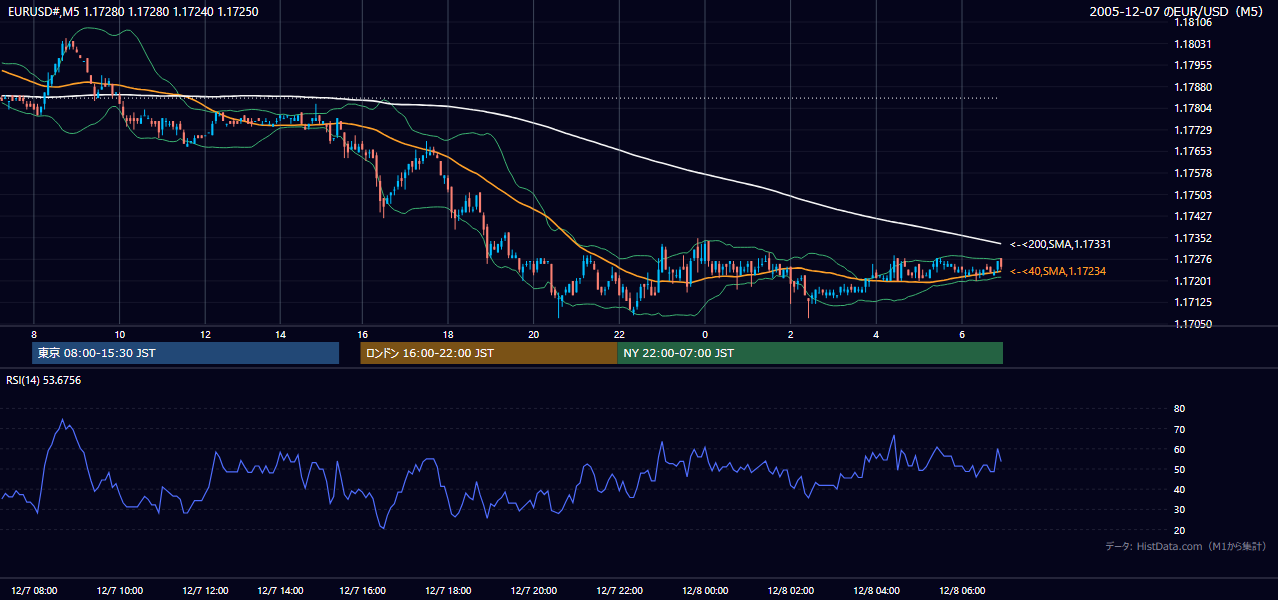Click the 12/8 06:00 date label
This screenshot has width=1278, height=600.
click(962, 591)
